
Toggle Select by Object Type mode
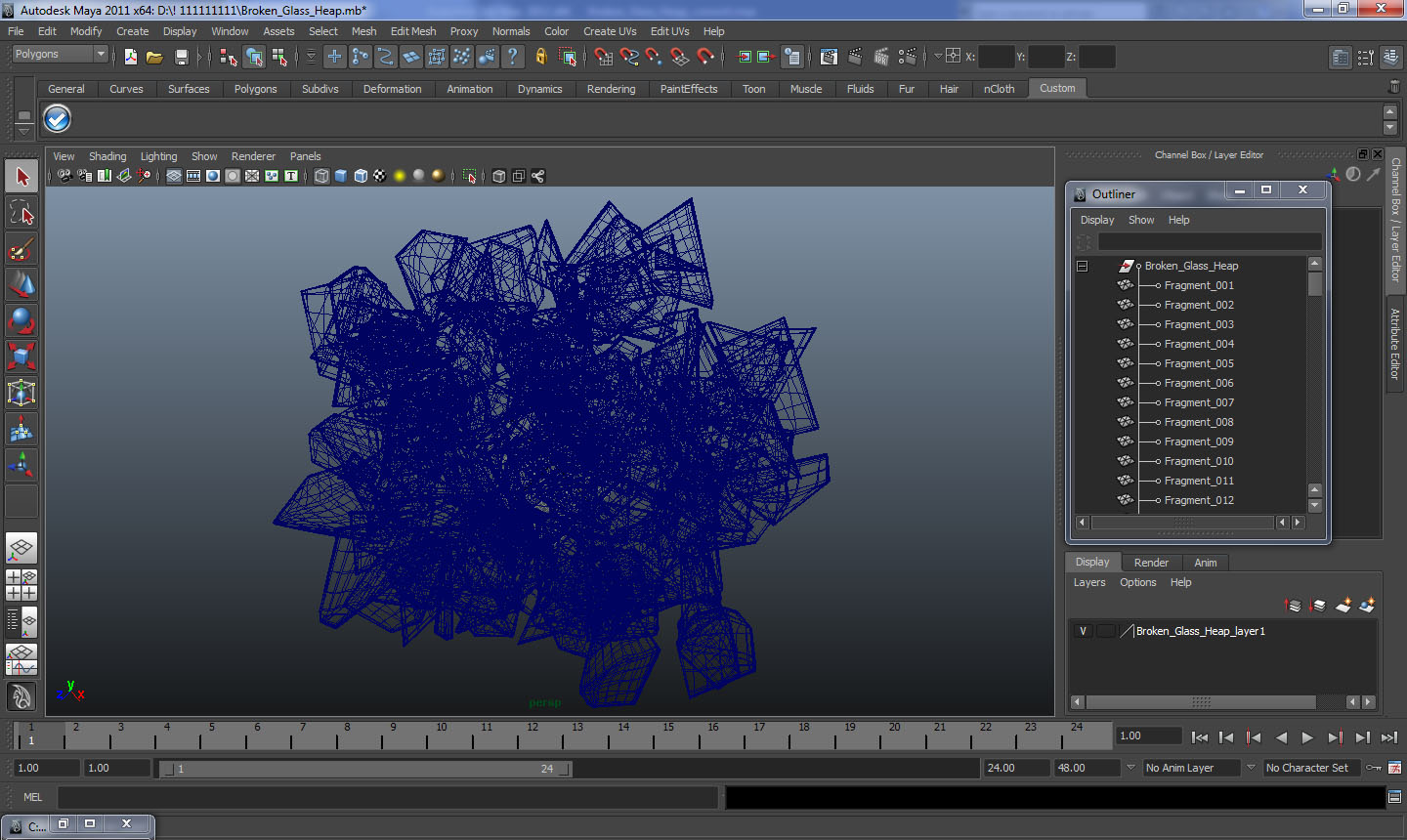254,57
